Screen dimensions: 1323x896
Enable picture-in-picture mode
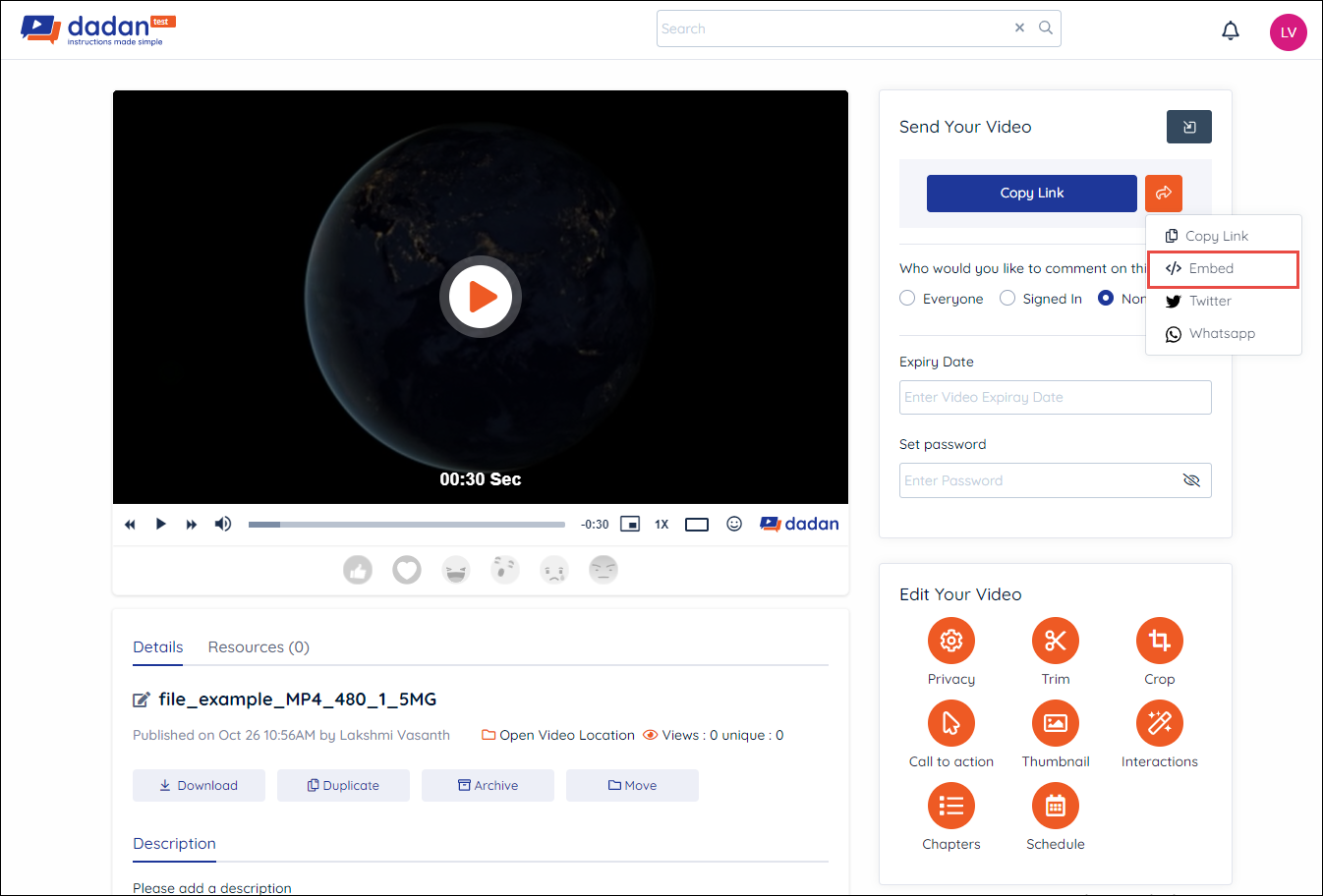[x=630, y=524]
